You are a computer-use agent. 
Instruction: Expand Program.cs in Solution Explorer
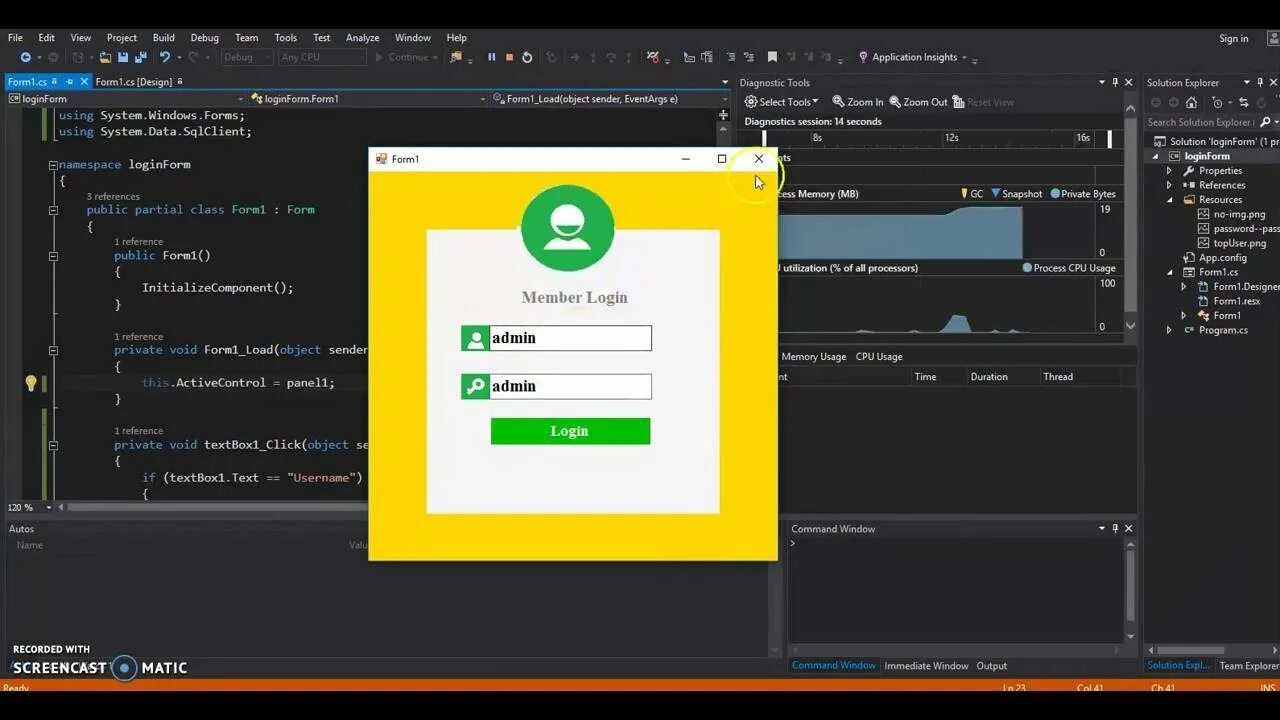1169,330
